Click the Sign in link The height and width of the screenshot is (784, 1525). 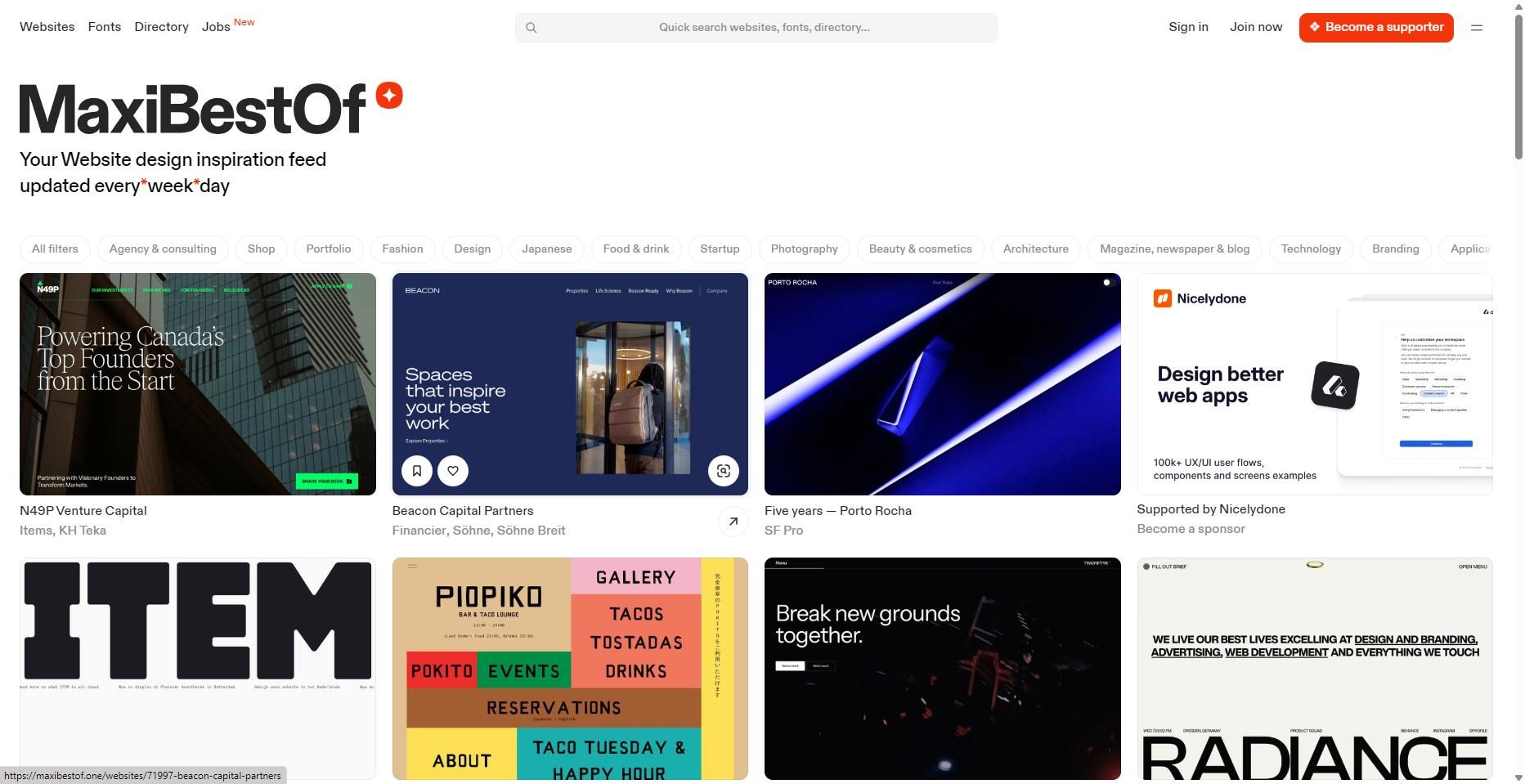tap(1188, 27)
